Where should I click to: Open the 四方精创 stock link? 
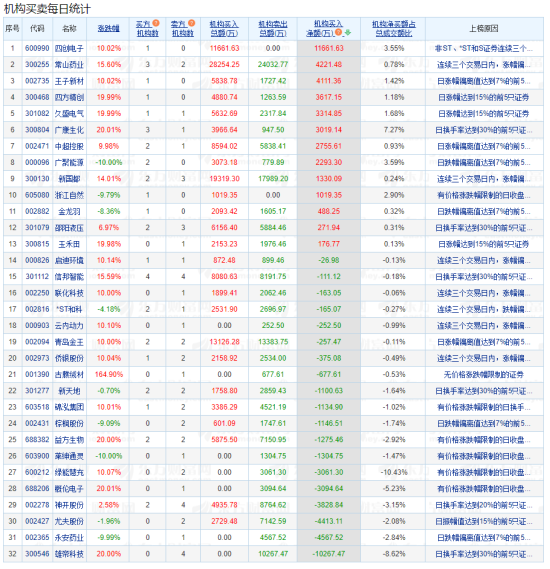69,97
